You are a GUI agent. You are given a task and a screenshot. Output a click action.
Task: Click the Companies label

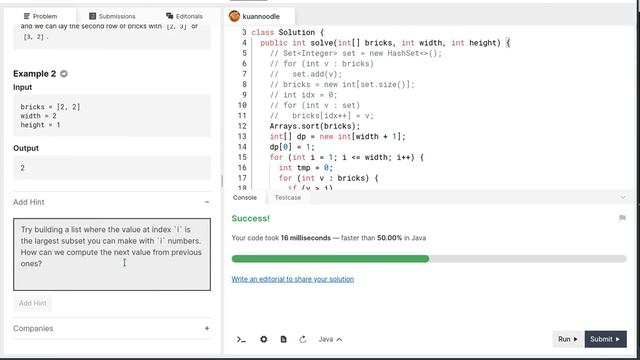pos(33,329)
